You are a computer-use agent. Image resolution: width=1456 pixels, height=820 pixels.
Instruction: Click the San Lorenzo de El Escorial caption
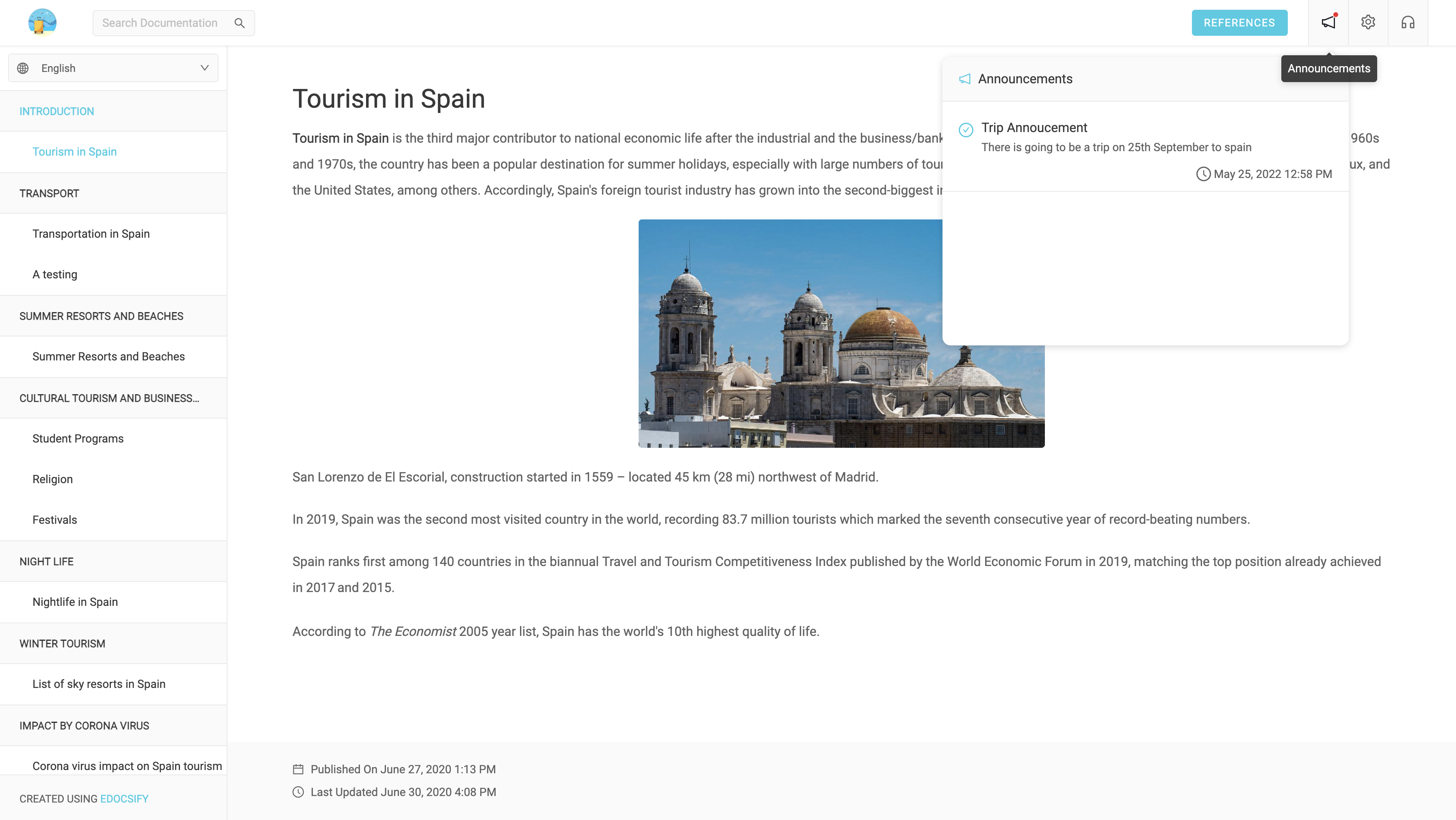pos(585,477)
